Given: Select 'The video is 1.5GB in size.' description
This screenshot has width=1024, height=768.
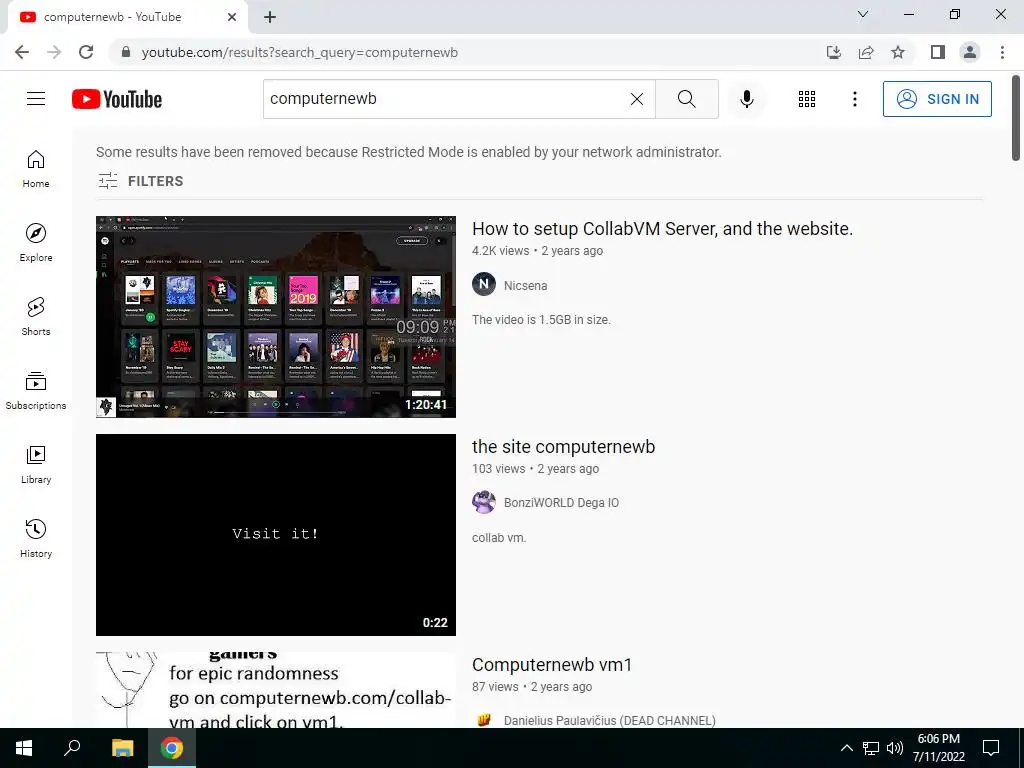Looking at the screenshot, I should [541, 320].
